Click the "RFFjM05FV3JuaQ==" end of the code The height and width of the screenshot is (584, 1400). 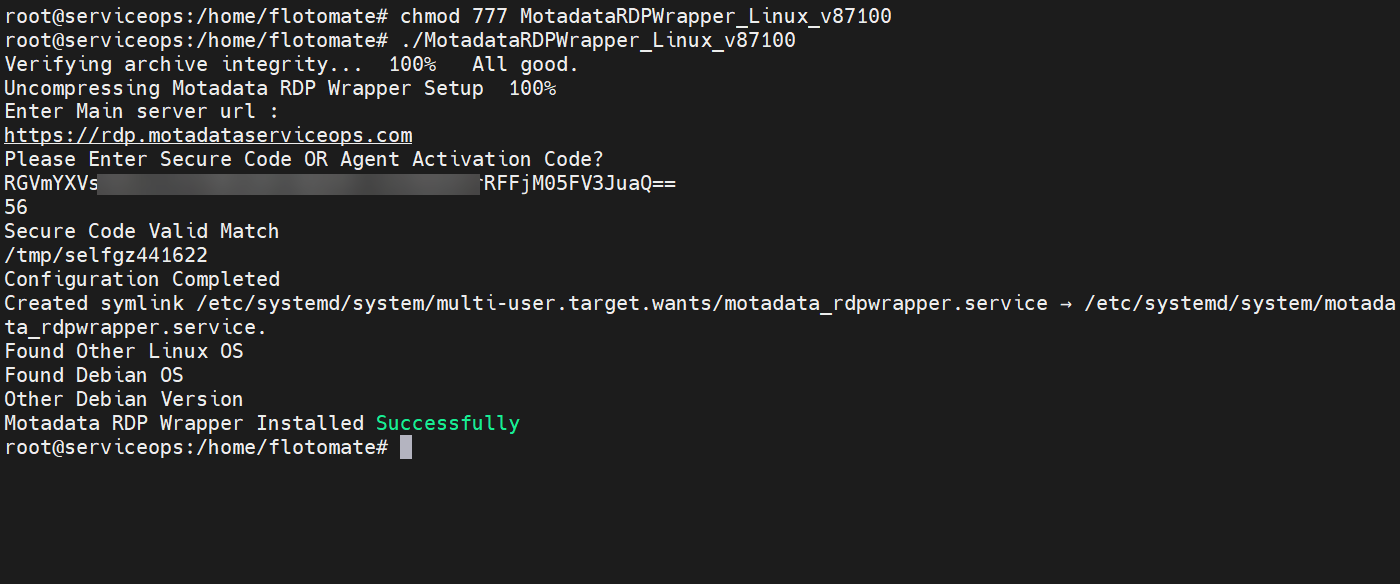coord(580,183)
